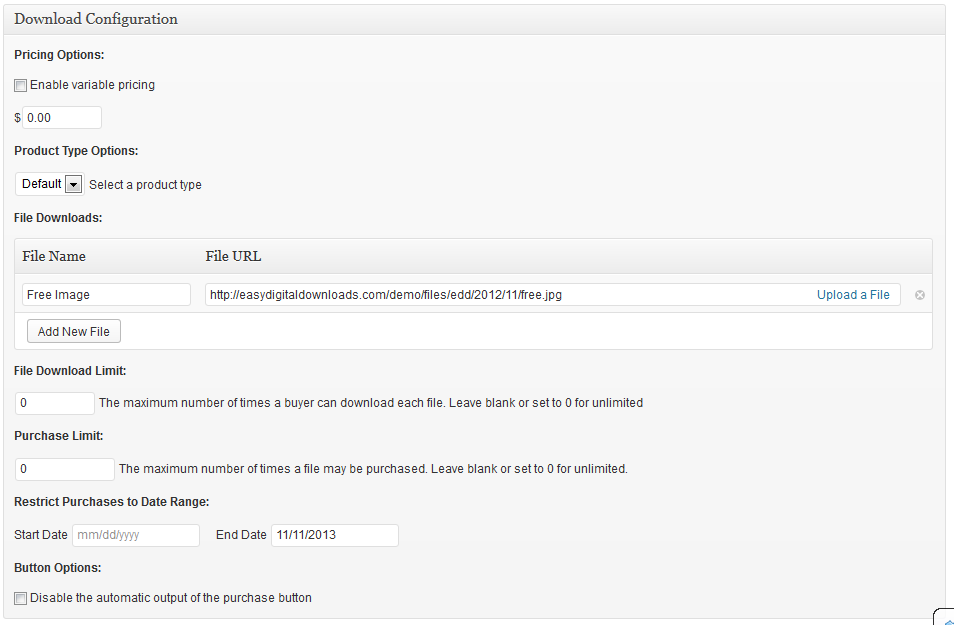Click the File URL column header
Image resolution: width=954 pixels, height=625 pixels.
(x=233, y=256)
